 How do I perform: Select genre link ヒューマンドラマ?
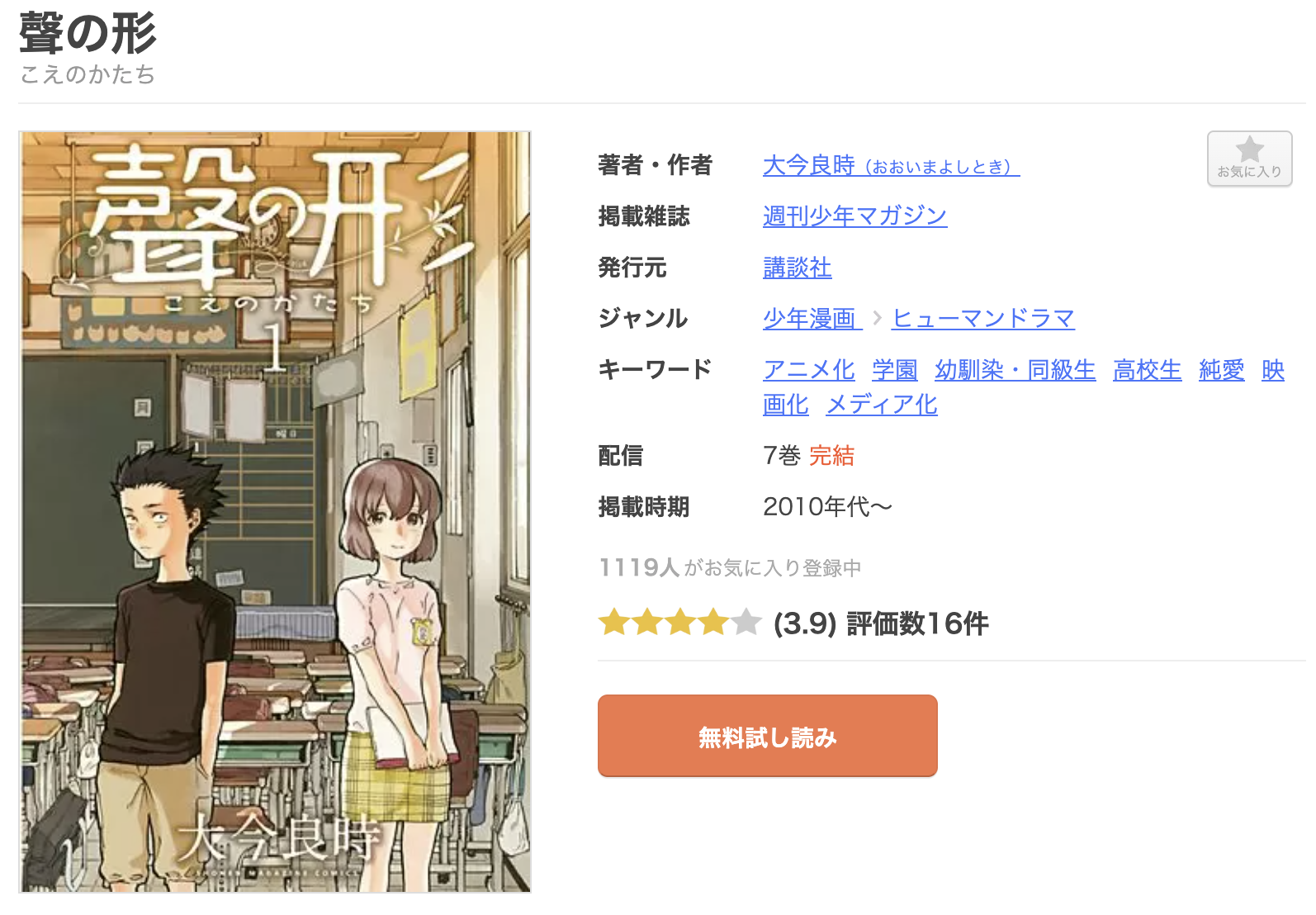983,319
